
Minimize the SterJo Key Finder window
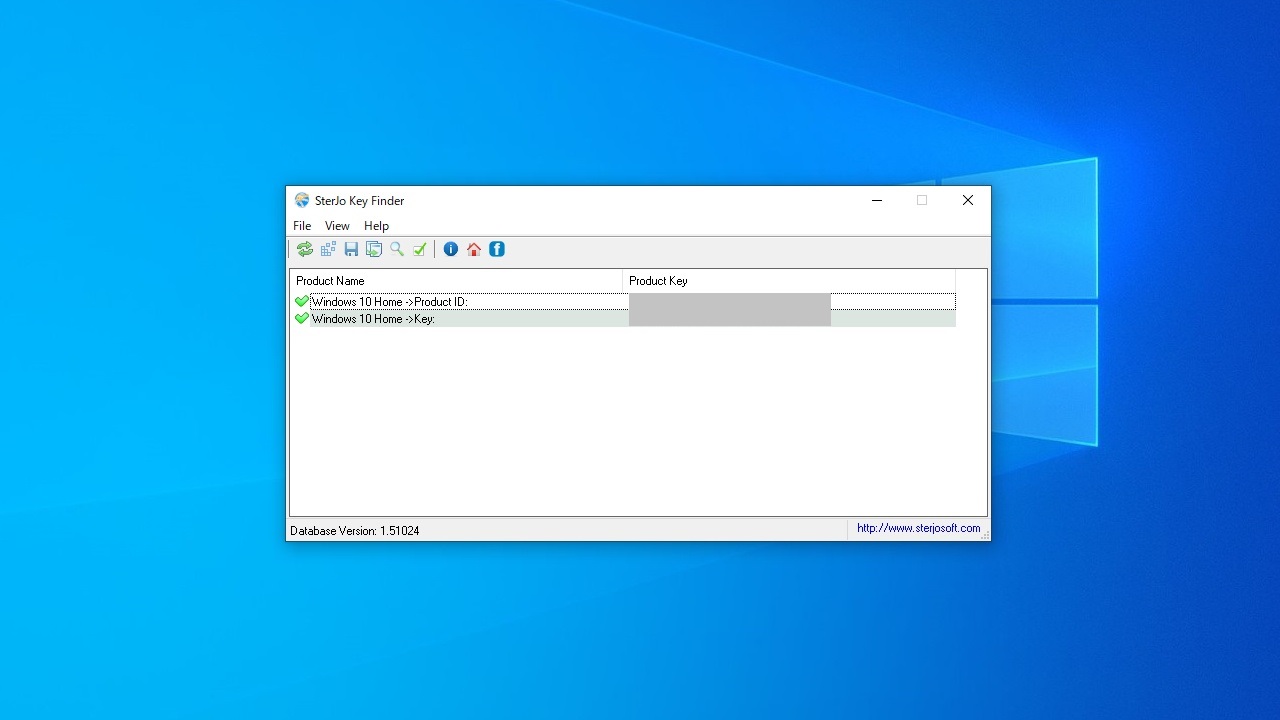(877, 200)
